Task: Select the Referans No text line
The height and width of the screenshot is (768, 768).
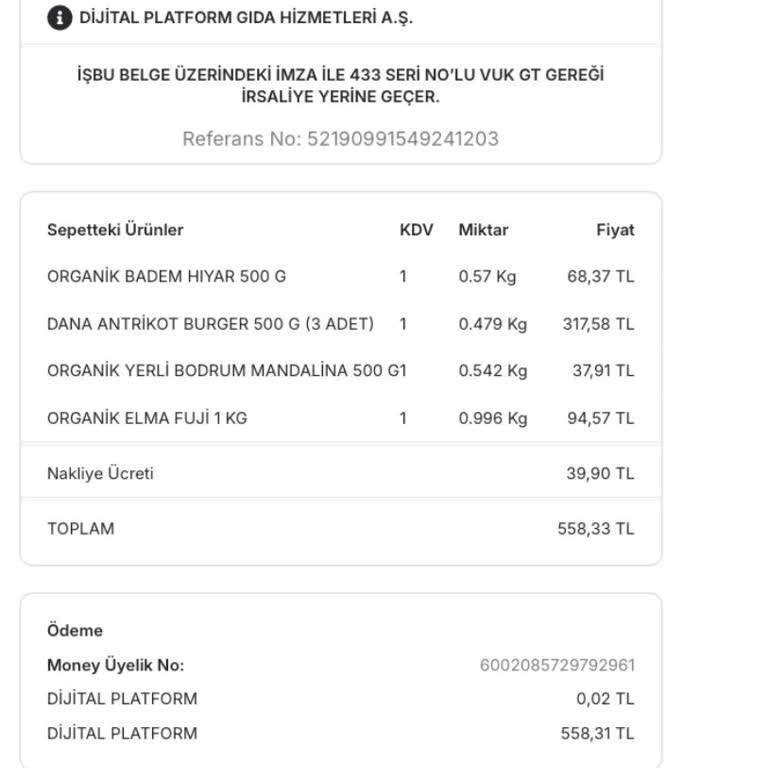Action: (340, 139)
